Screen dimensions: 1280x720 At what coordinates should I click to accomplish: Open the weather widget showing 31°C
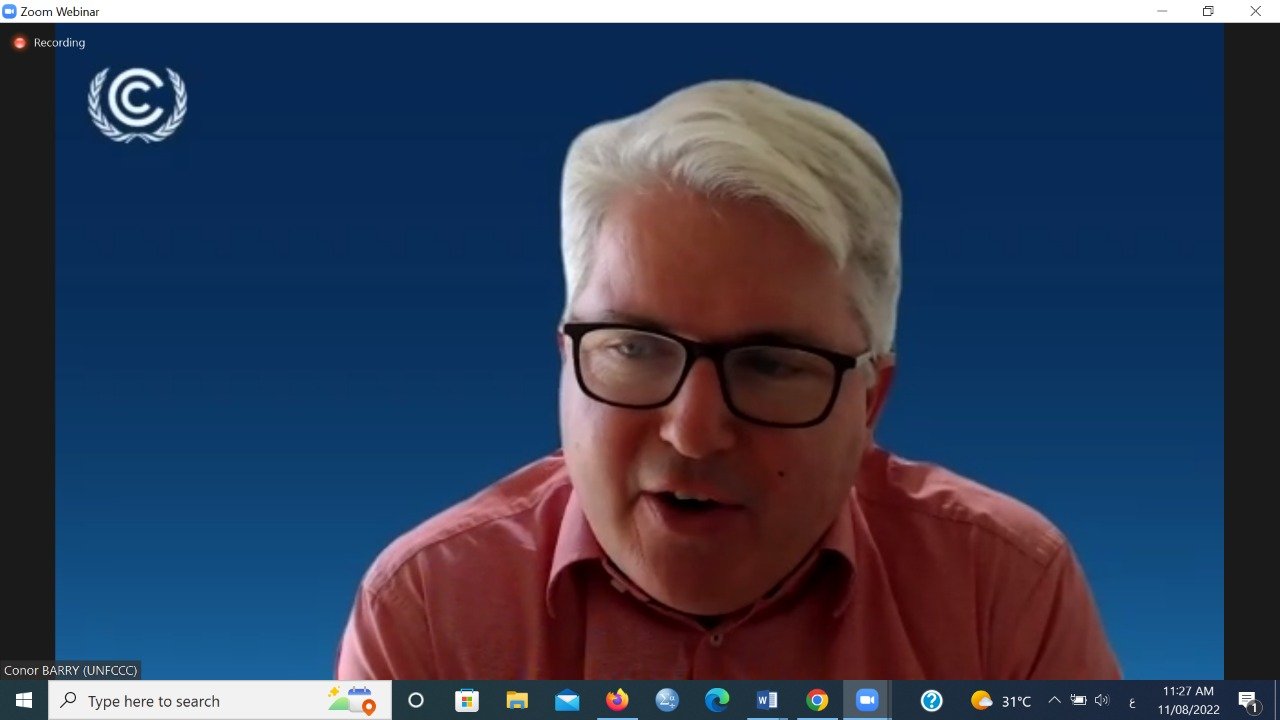click(1000, 701)
